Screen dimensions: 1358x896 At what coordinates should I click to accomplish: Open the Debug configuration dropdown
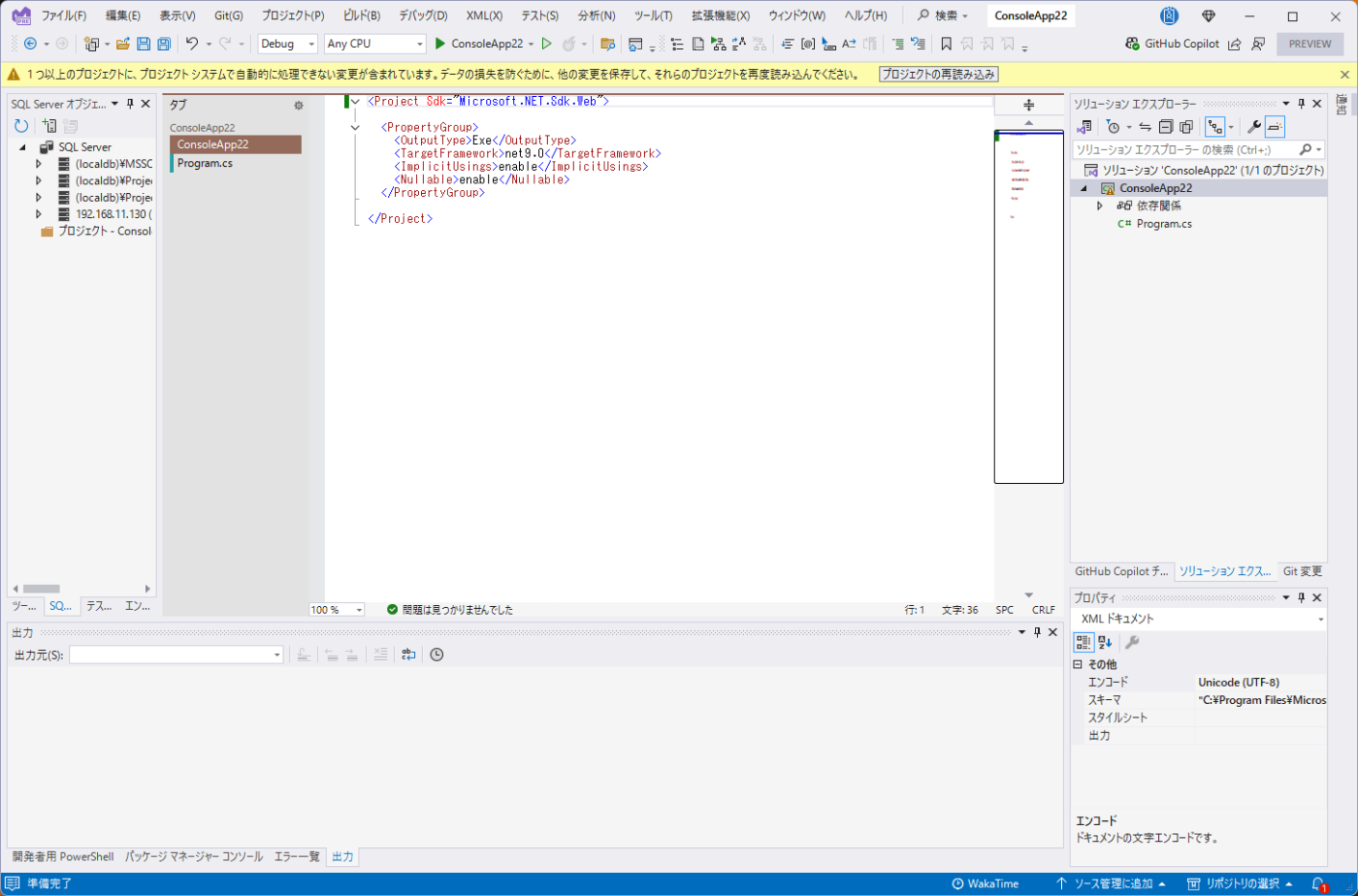[288, 44]
